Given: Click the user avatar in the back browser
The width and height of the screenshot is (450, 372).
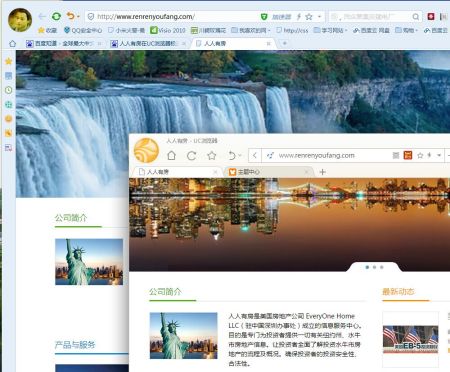Looking at the screenshot, I should [x=20, y=20].
